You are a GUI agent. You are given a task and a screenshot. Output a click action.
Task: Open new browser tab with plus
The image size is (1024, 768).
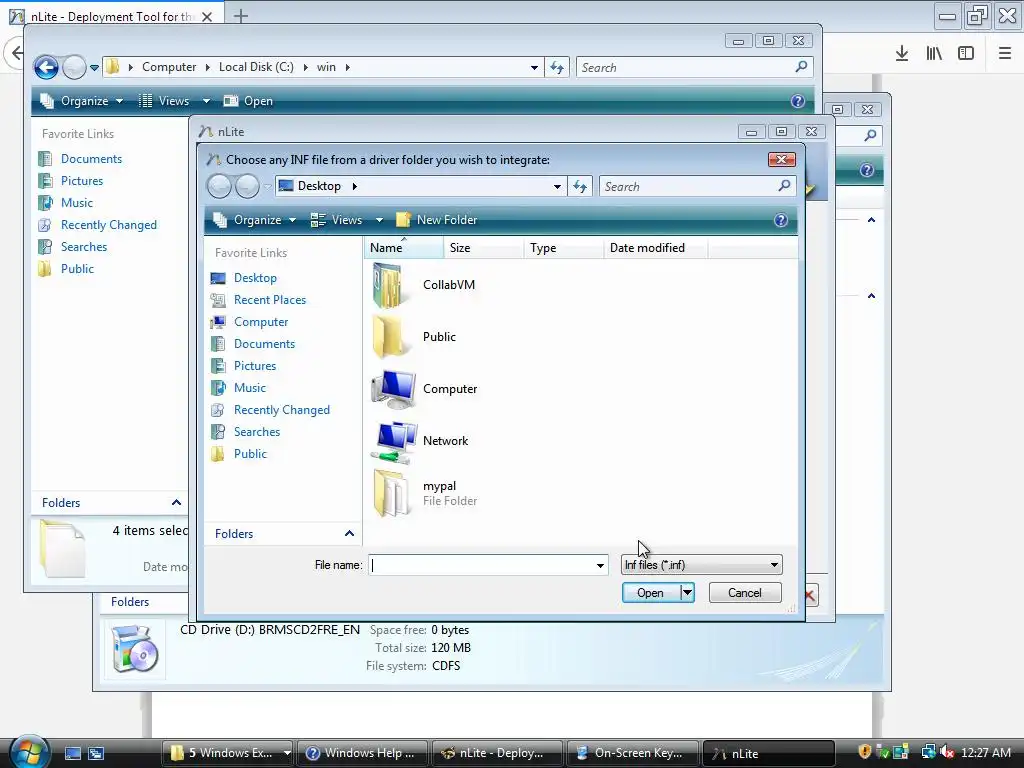[240, 16]
